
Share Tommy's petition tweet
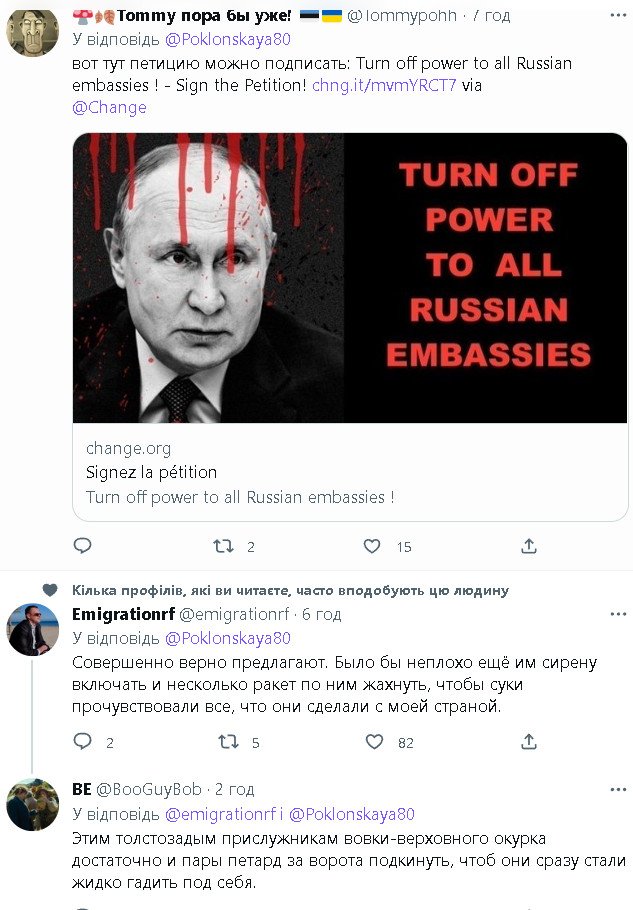[529, 546]
